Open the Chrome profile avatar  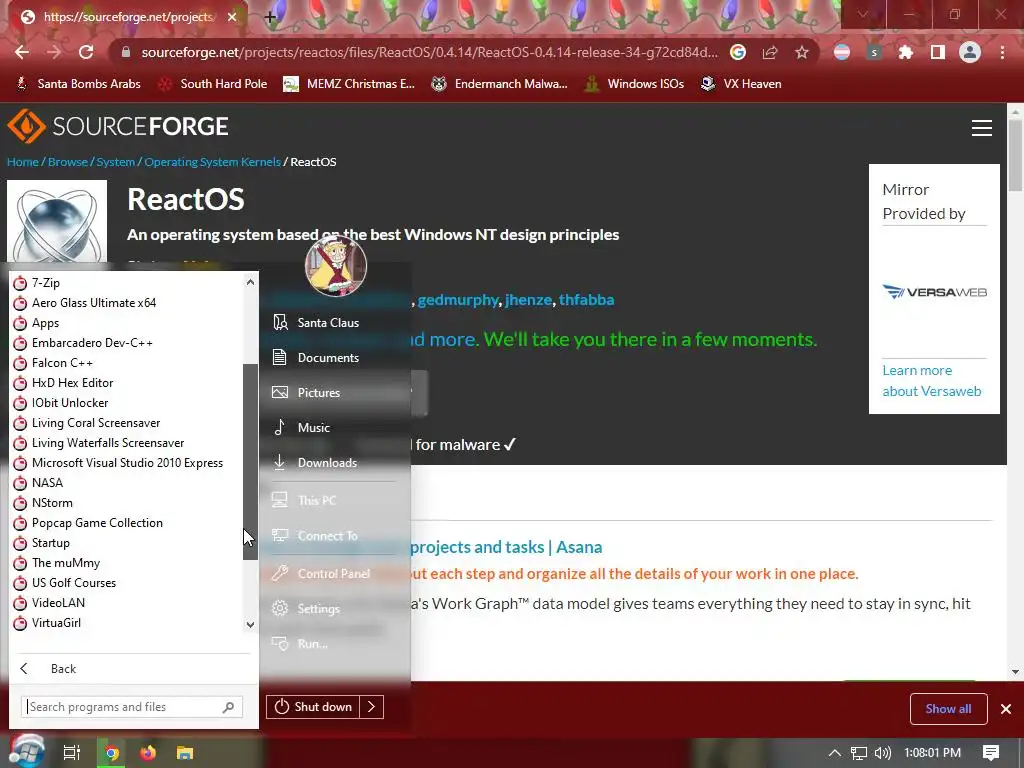pos(970,52)
